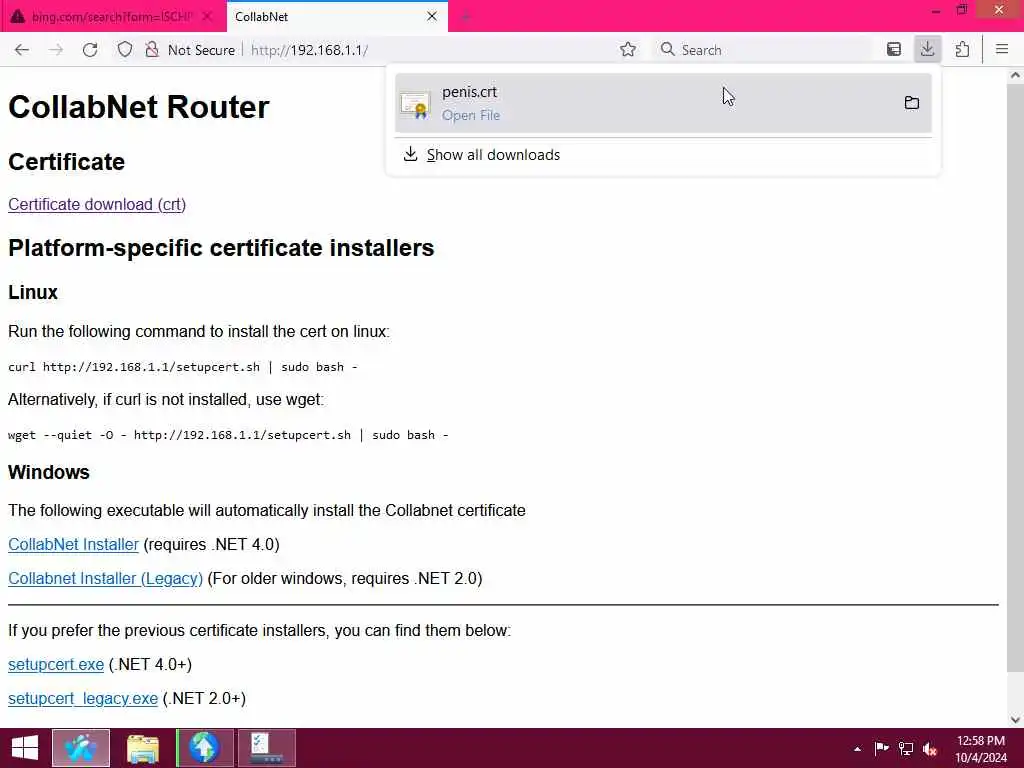The width and height of the screenshot is (1024, 768).
Task: Select the penis.crt download entry
Action: [x=664, y=103]
